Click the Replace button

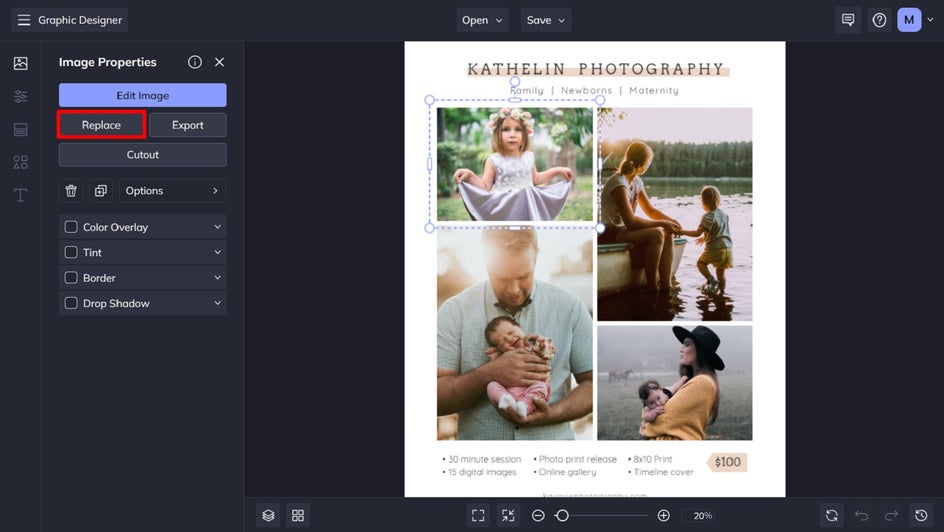coord(101,125)
